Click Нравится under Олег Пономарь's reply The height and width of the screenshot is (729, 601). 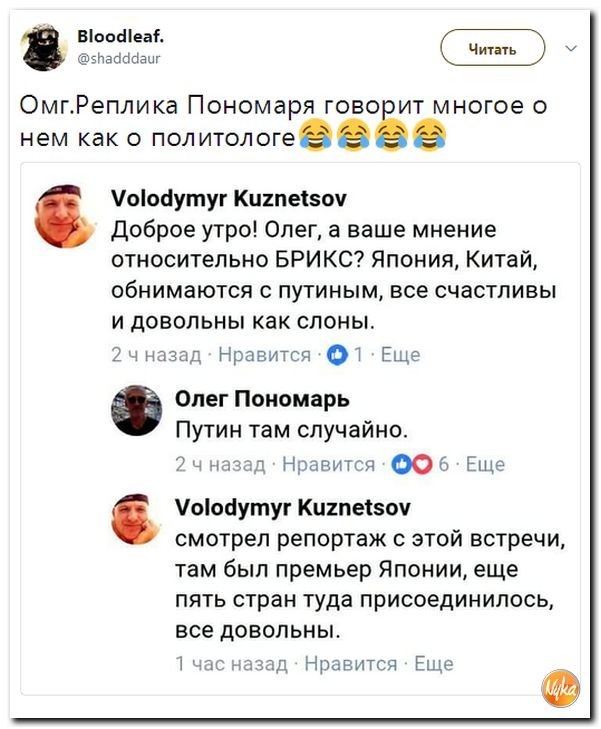pyautogui.click(x=329, y=464)
